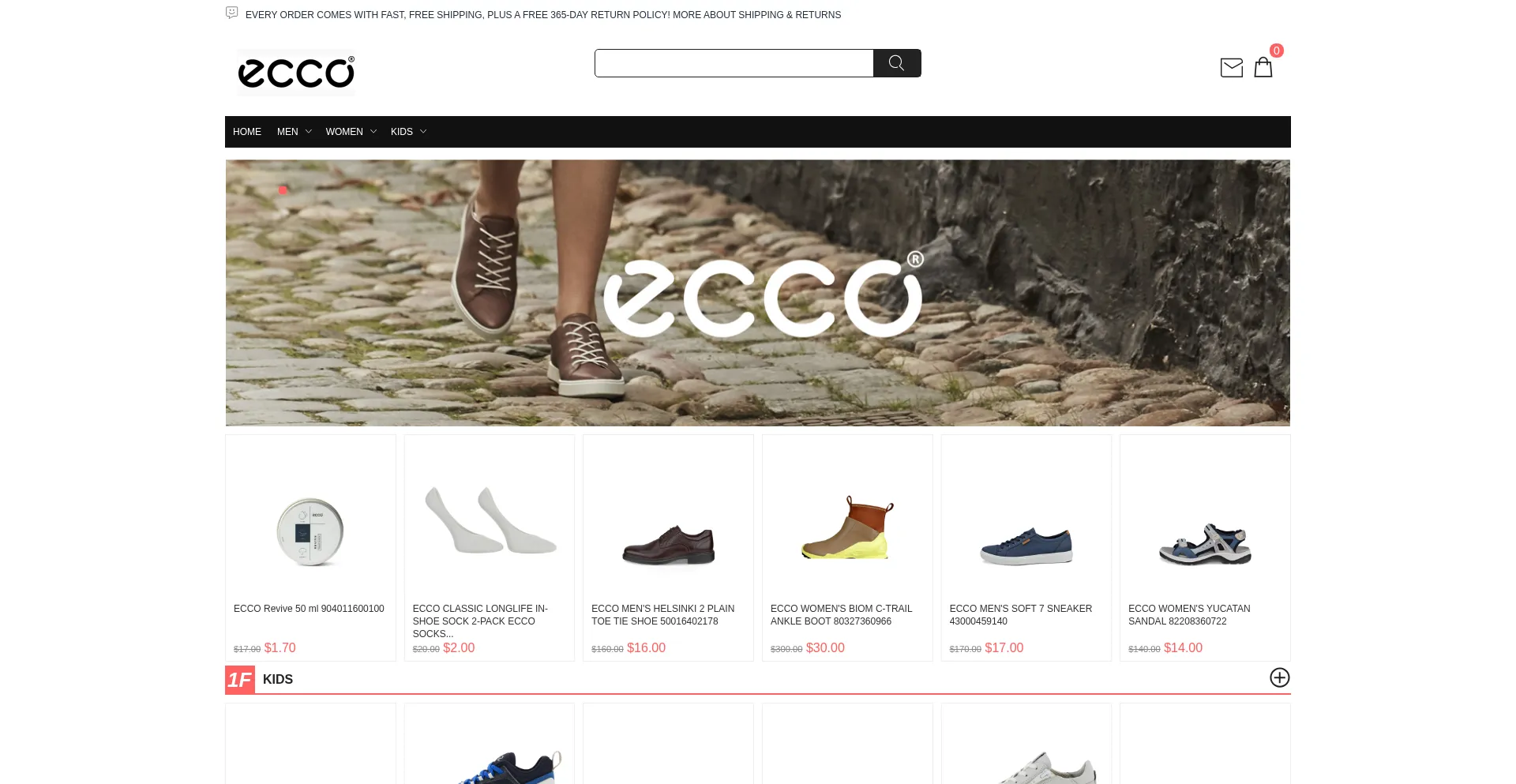Click the search magnifier button

tap(897, 63)
